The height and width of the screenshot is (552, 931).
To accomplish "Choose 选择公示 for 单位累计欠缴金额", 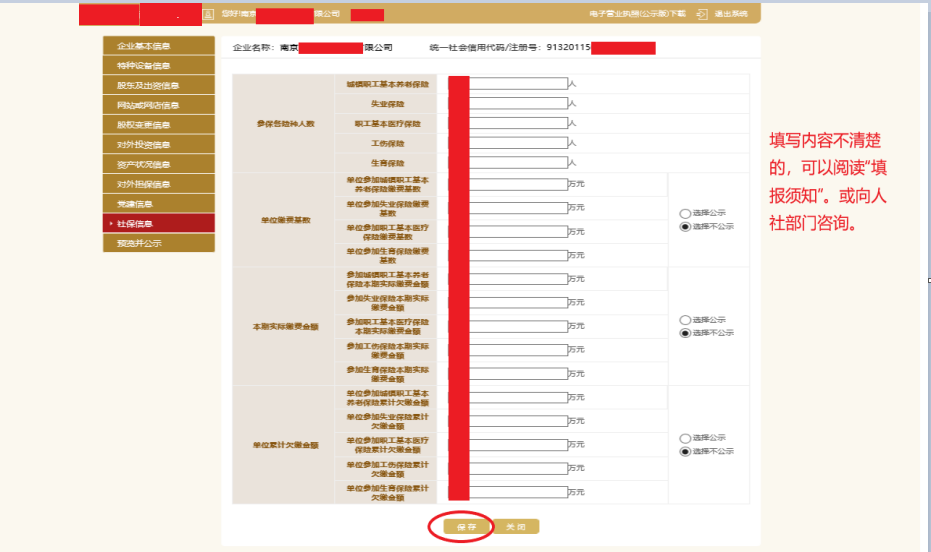I will (685, 438).
